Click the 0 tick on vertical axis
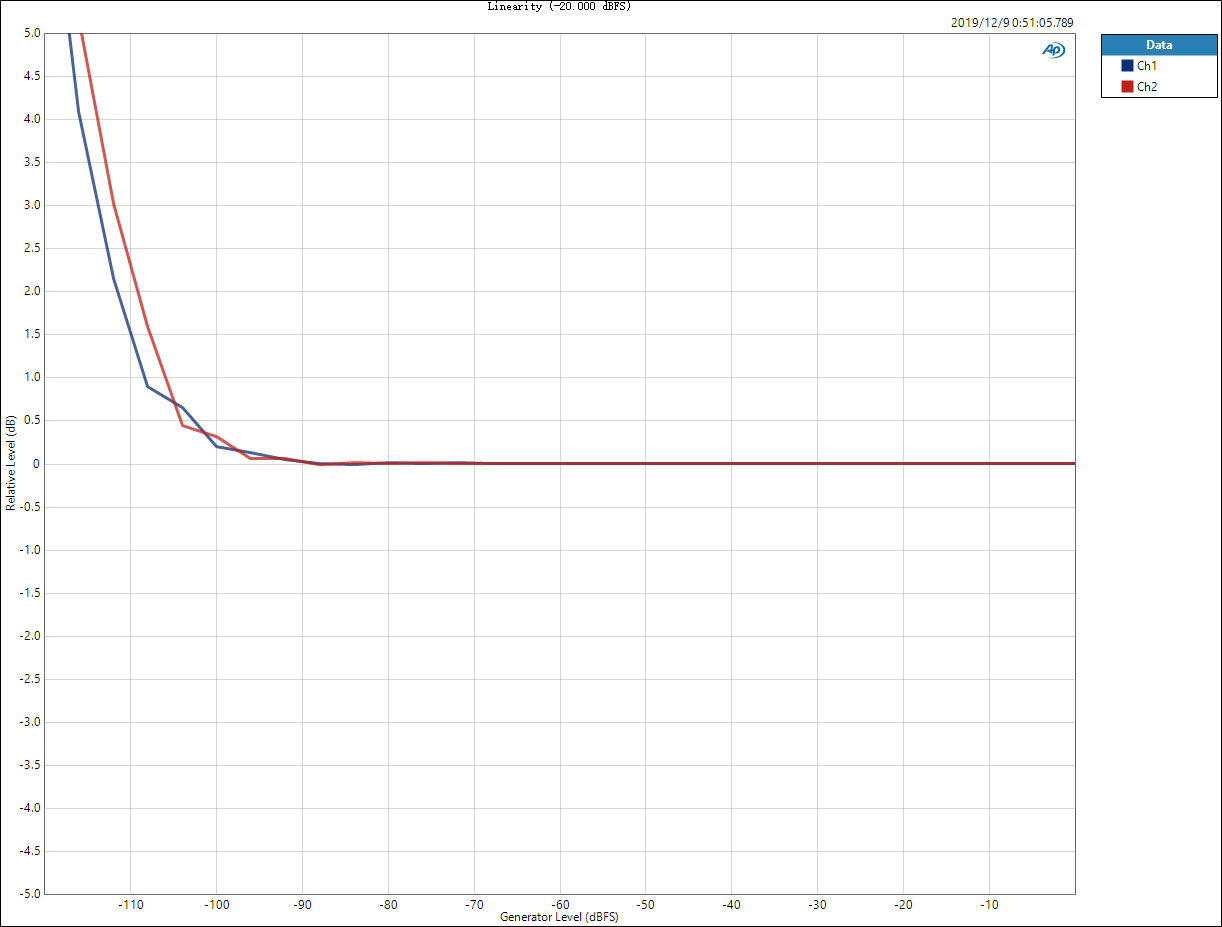The image size is (1222, 927). pyautogui.click(x=37, y=464)
